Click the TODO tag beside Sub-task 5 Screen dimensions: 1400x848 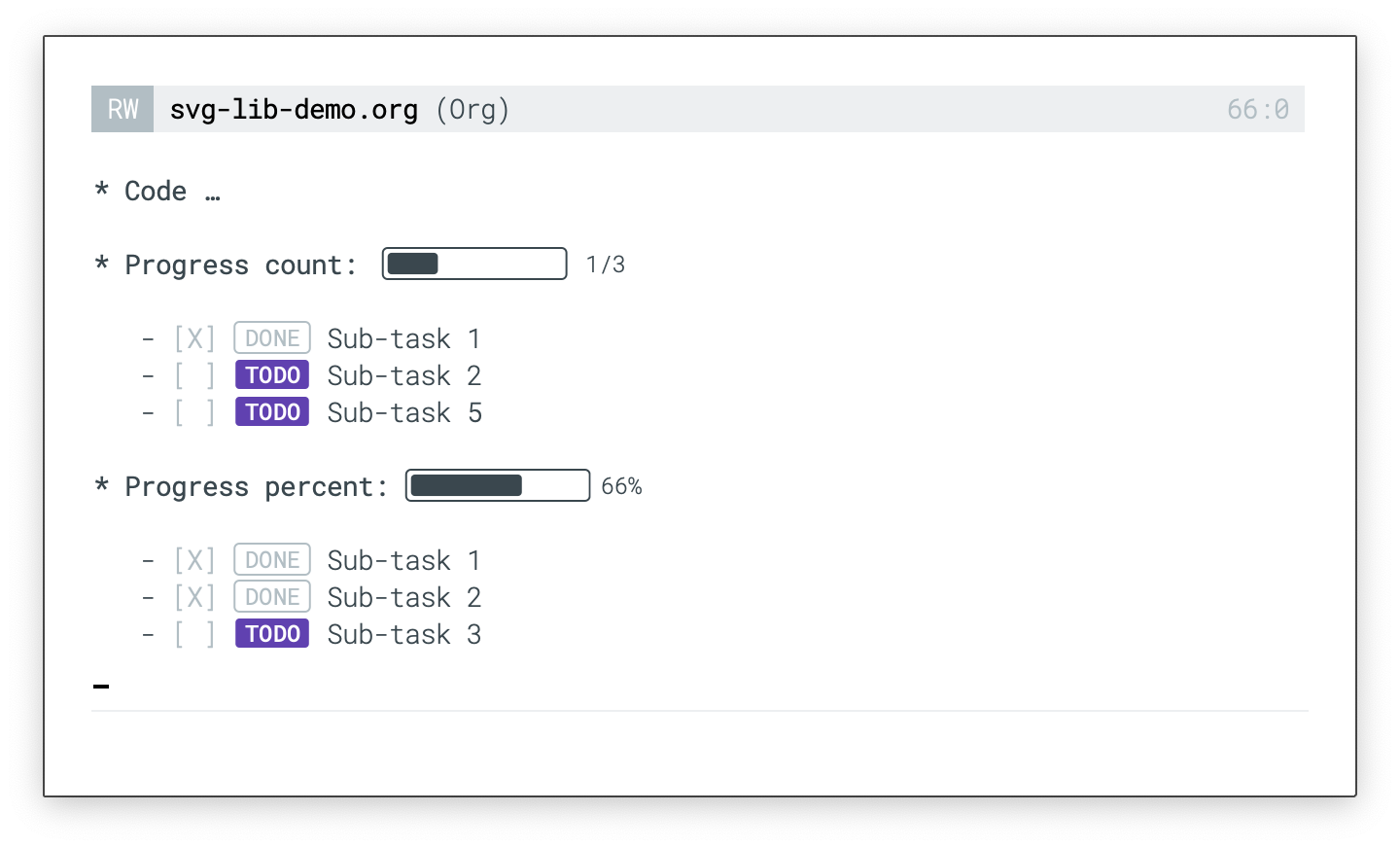pos(272,412)
